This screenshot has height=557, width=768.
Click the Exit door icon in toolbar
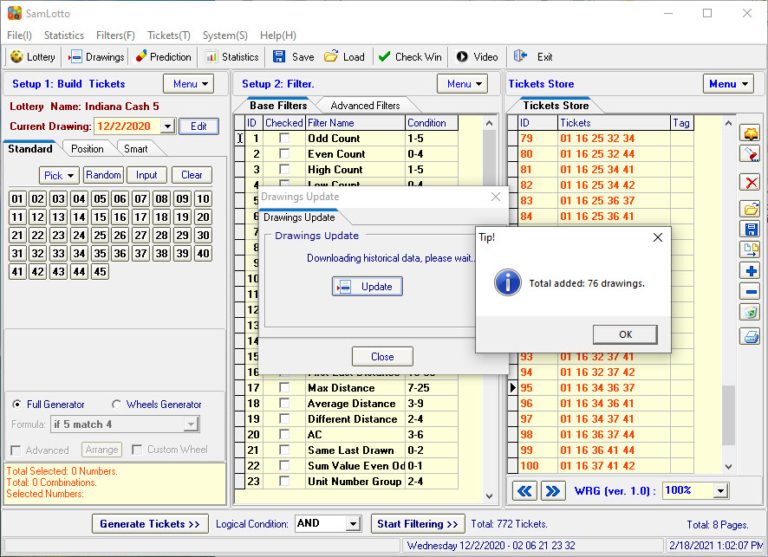coord(520,57)
